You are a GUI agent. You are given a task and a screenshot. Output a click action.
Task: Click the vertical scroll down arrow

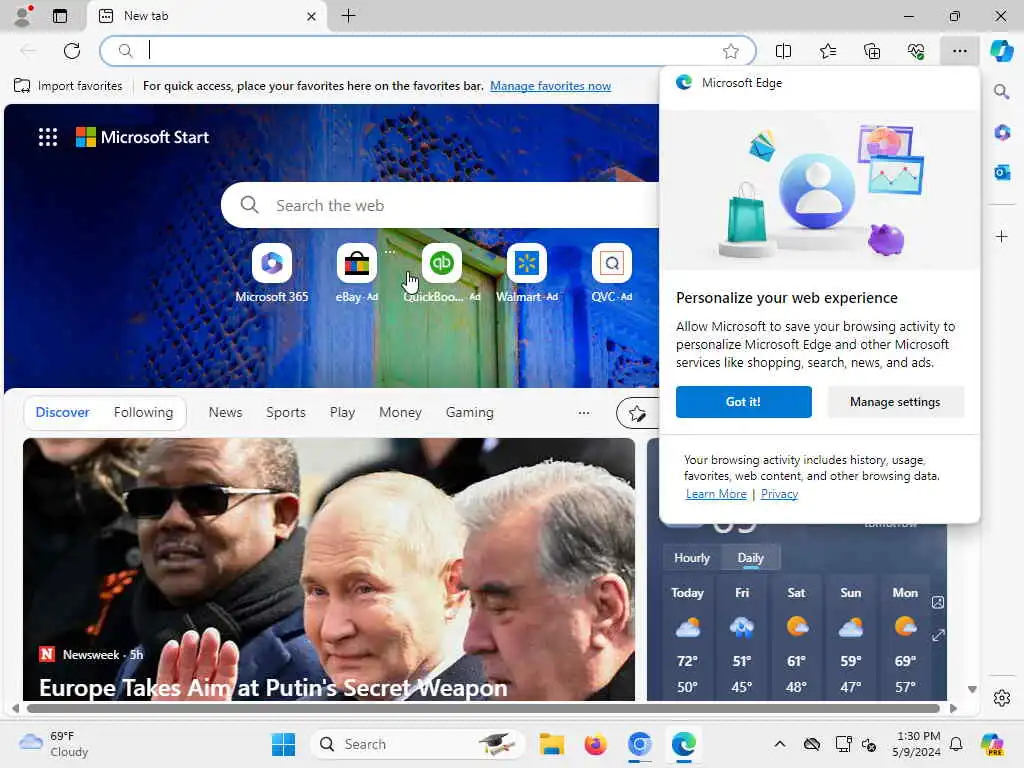click(x=972, y=690)
